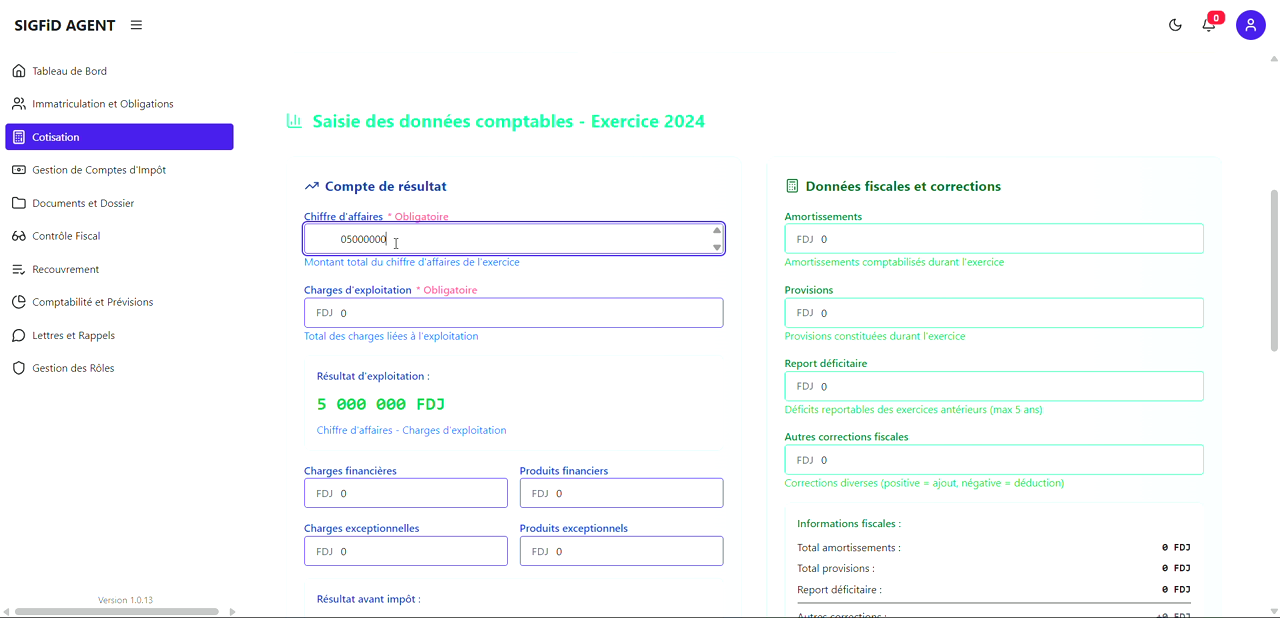This screenshot has width=1280, height=618.
Task: Click the Gestion de Comptes d'Impôt card icon
Action: (x=17, y=169)
